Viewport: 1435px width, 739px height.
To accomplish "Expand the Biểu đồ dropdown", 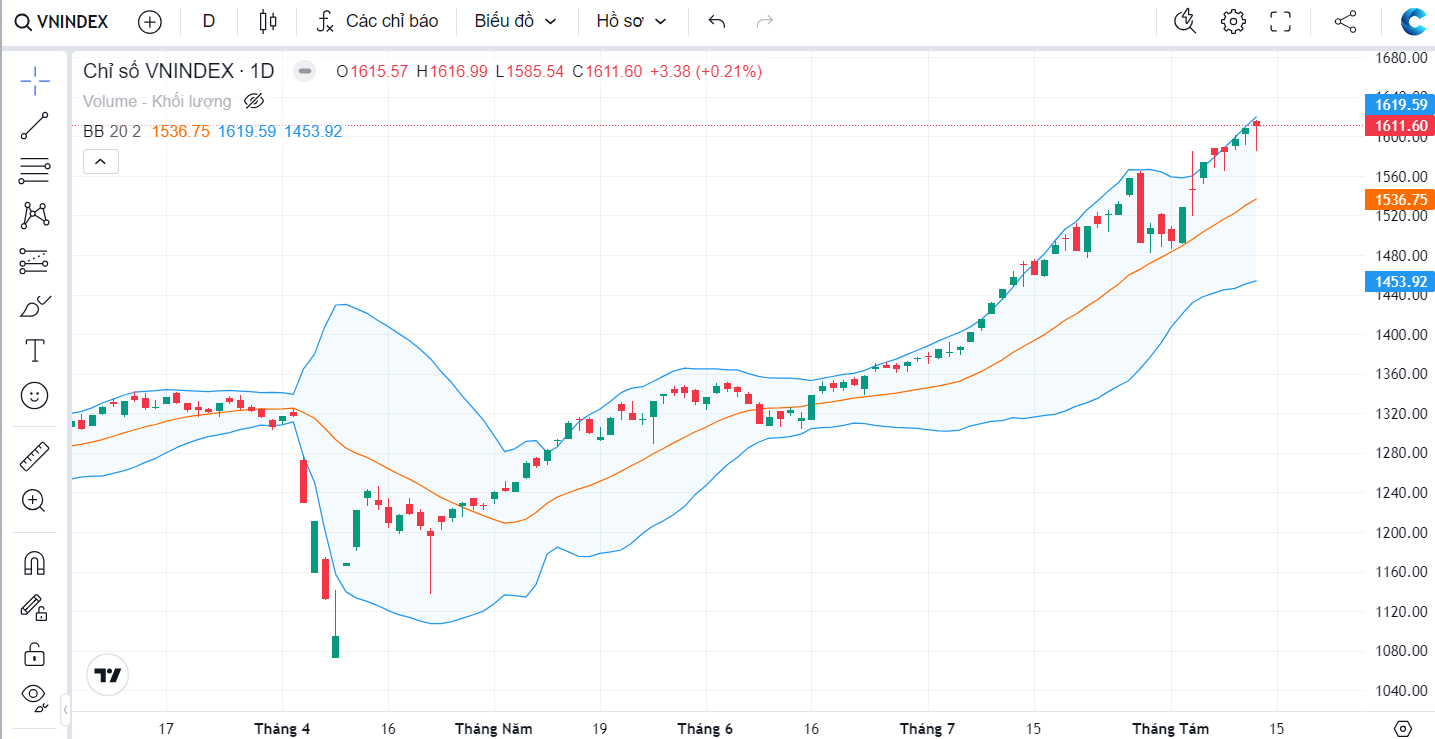I will [x=516, y=21].
